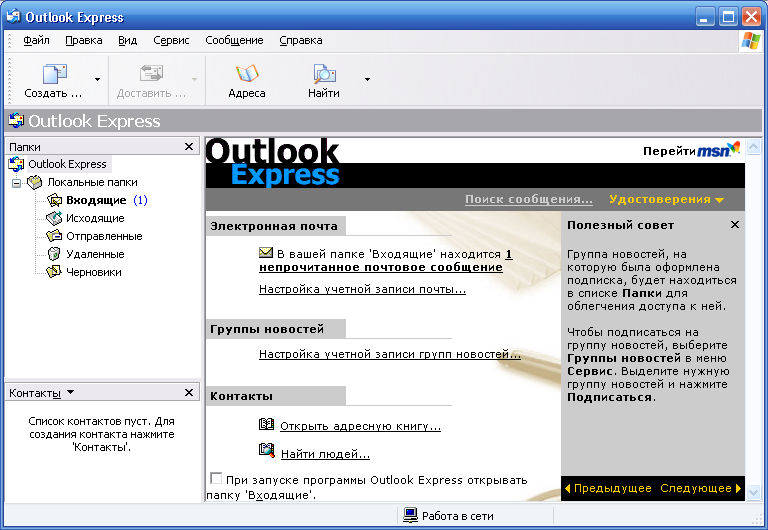Open Настройка учетной записи почты link
The image size is (768, 530).
tap(362, 289)
